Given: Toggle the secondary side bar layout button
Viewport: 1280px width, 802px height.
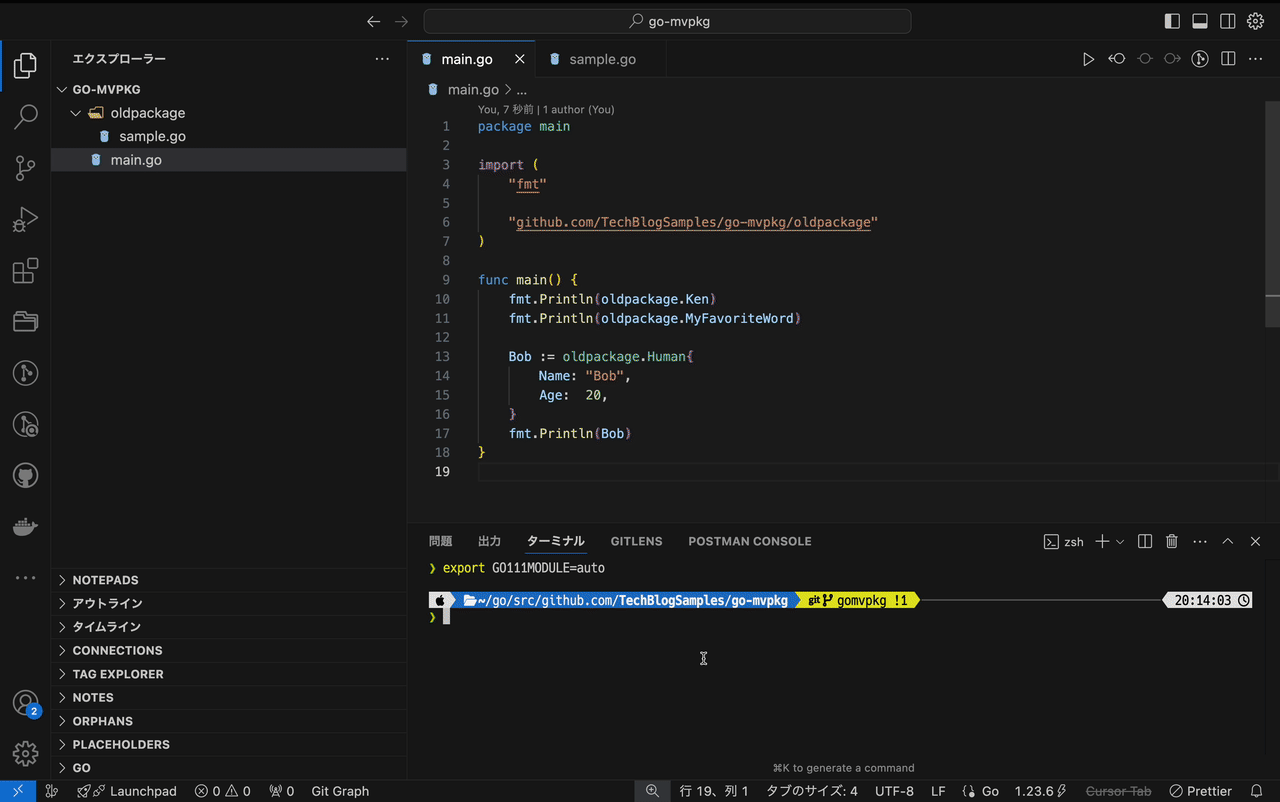Looking at the screenshot, I should [1228, 21].
